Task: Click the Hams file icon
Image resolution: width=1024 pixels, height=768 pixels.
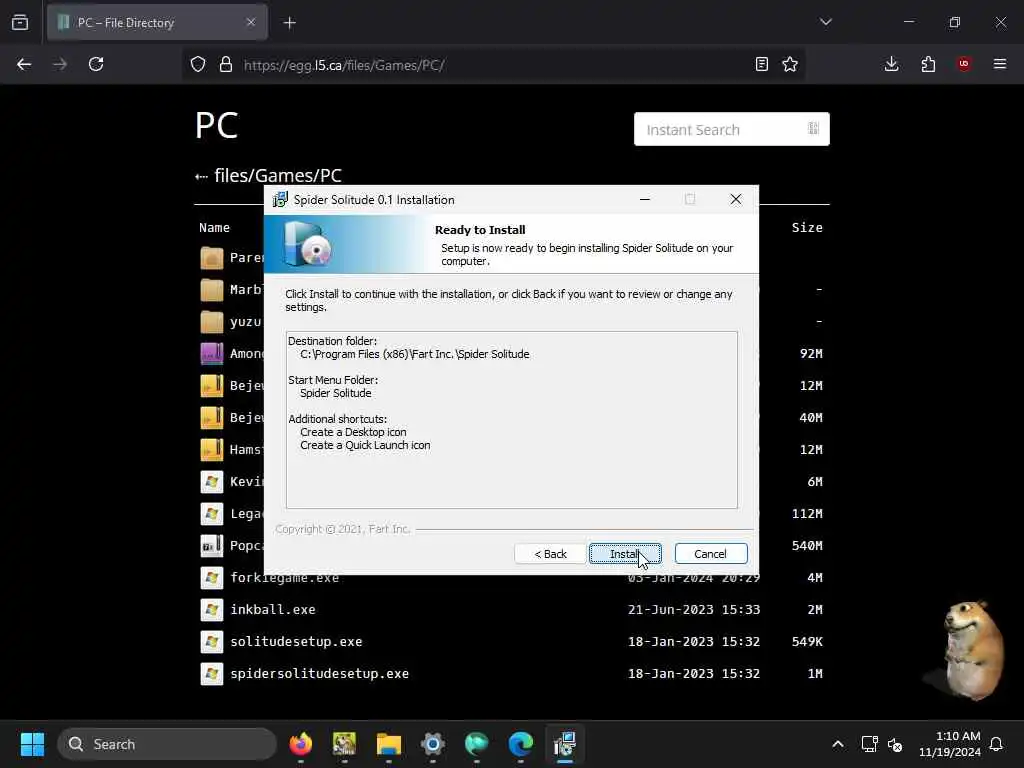Action: [x=212, y=449]
